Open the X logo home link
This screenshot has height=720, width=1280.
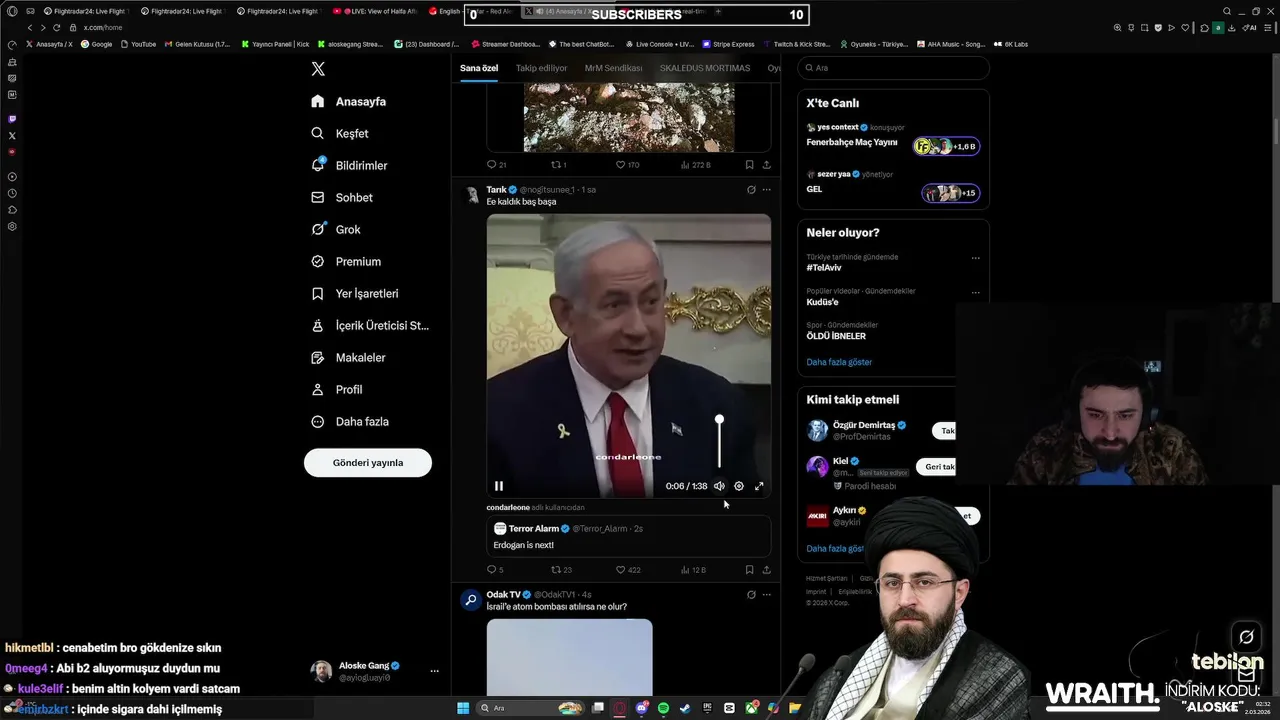318,69
